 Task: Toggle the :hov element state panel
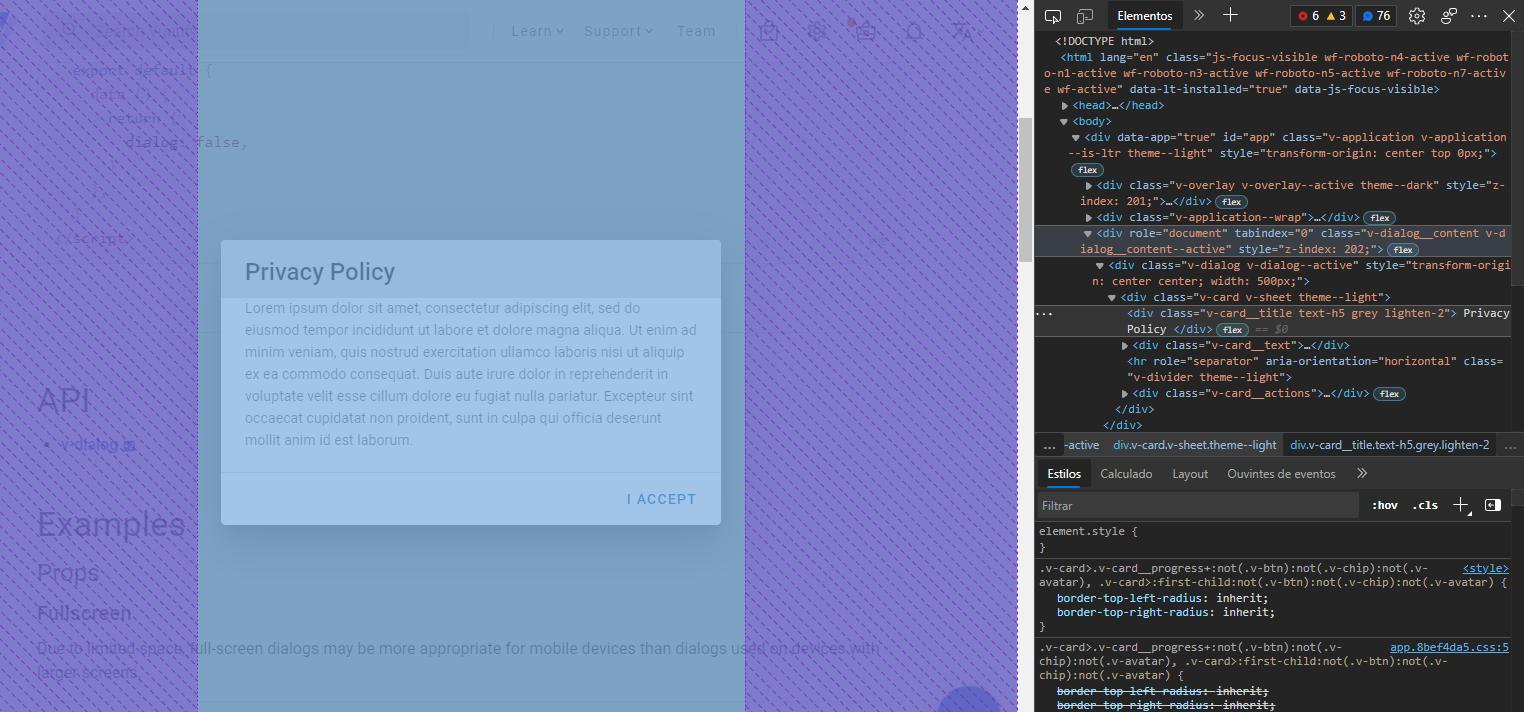click(x=1385, y=506)
